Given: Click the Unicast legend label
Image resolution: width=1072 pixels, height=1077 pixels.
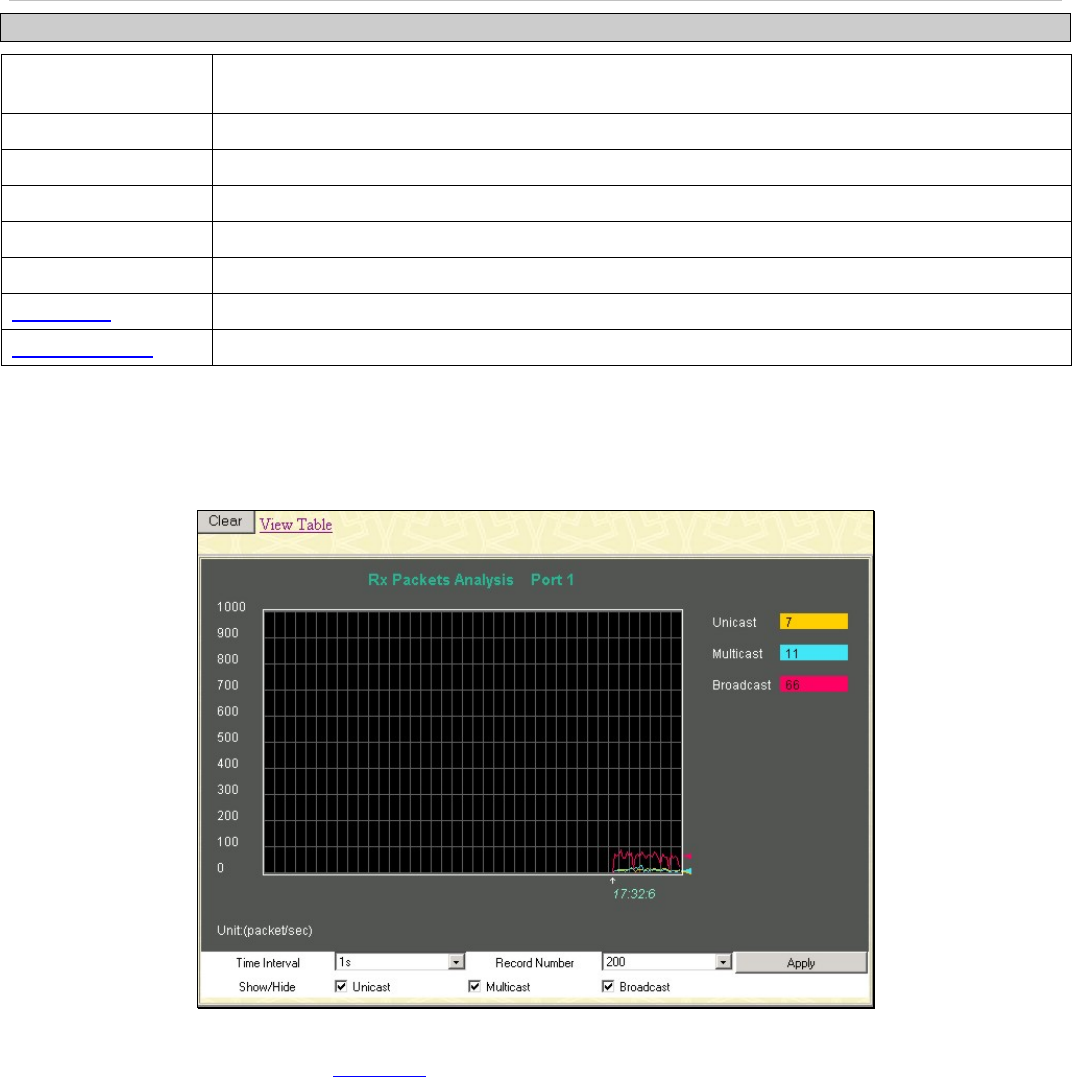Looking at the screenshot, I should point(734,622).
